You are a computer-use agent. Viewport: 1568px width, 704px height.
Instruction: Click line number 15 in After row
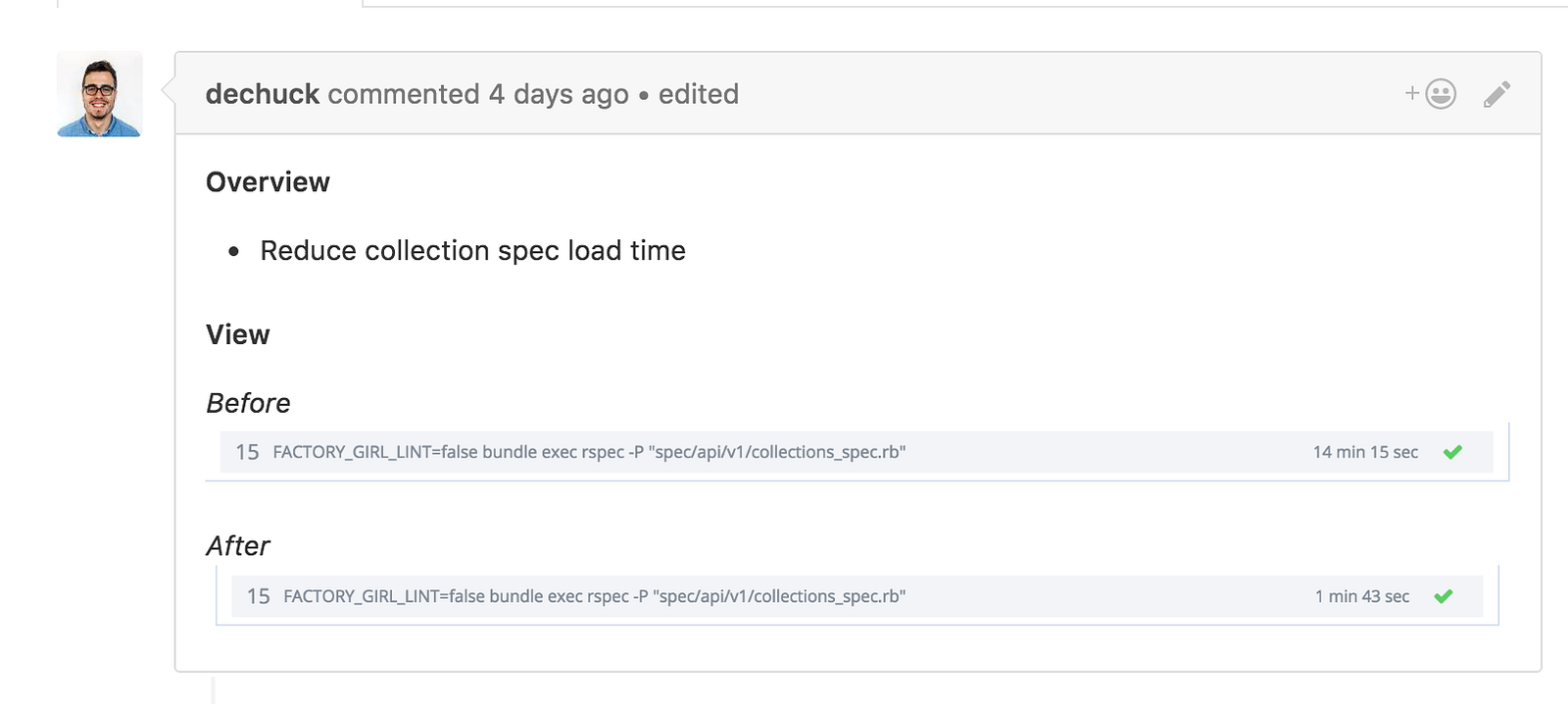click(258, 596)
